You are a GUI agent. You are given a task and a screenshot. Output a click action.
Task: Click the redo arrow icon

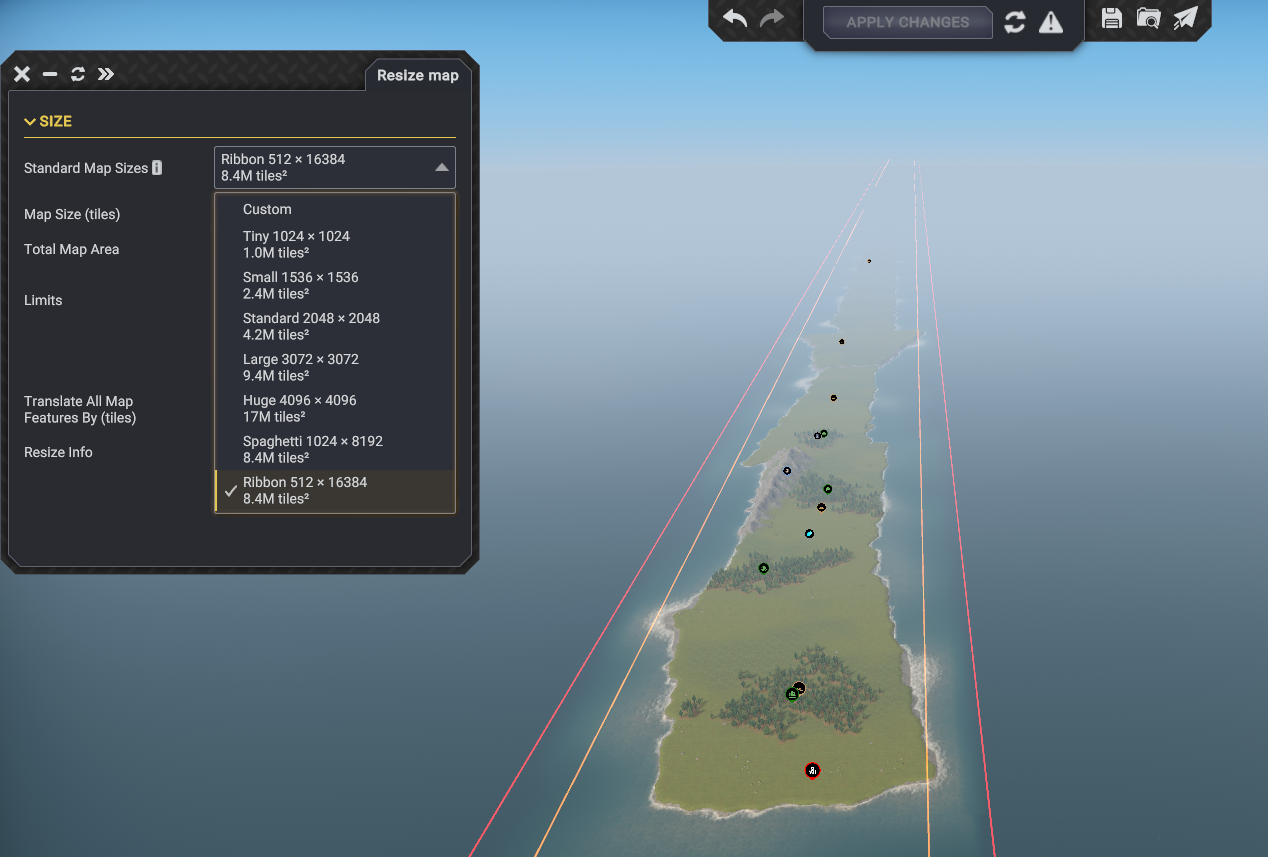[x=772, y=19]
